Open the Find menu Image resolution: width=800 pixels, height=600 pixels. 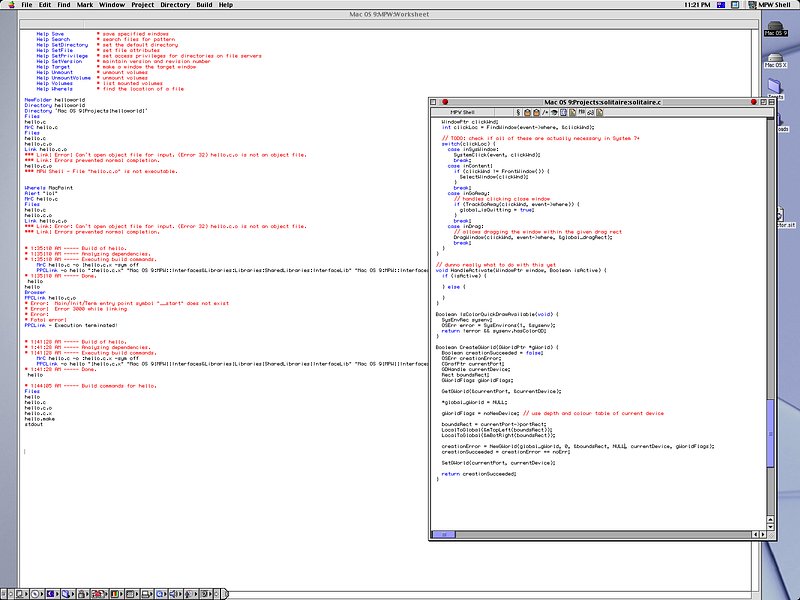click(x=64, y=5)
